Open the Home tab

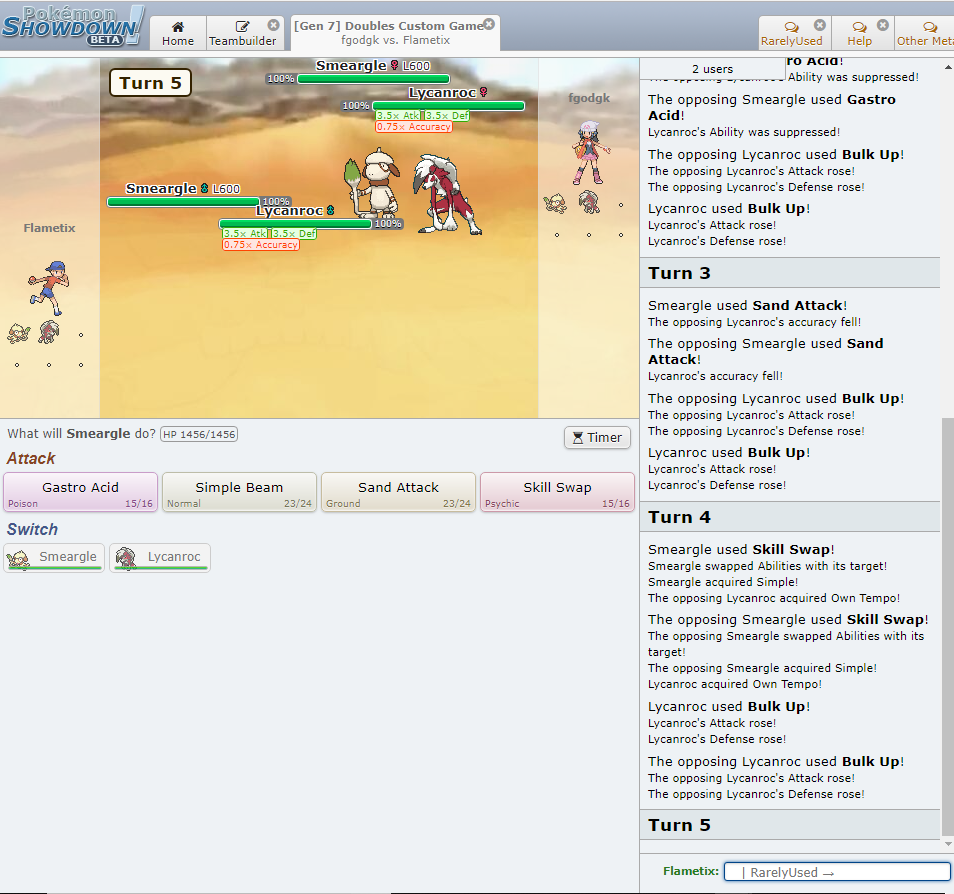tap(178, 33)
